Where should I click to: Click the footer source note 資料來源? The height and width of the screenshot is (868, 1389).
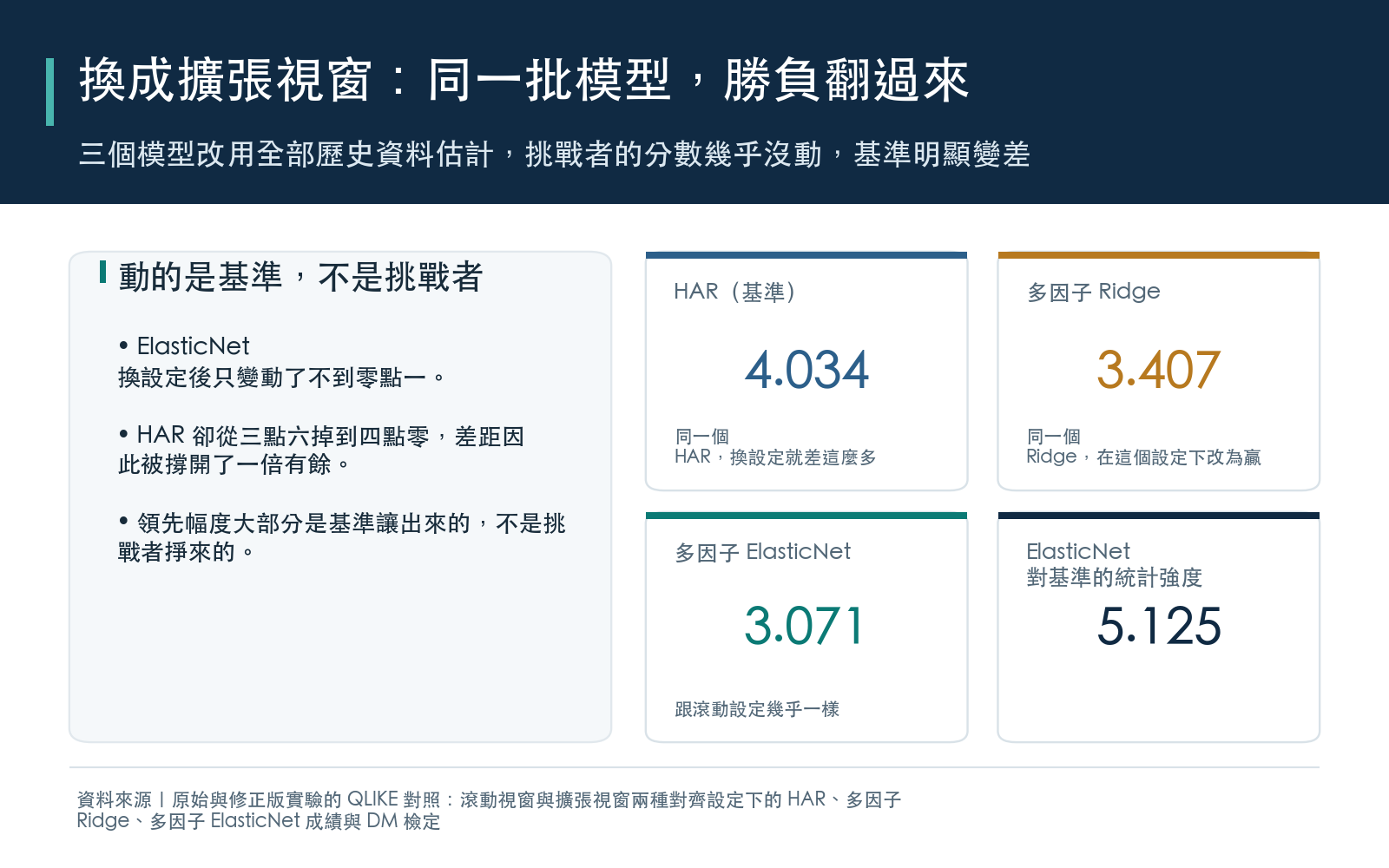point(489,810)
